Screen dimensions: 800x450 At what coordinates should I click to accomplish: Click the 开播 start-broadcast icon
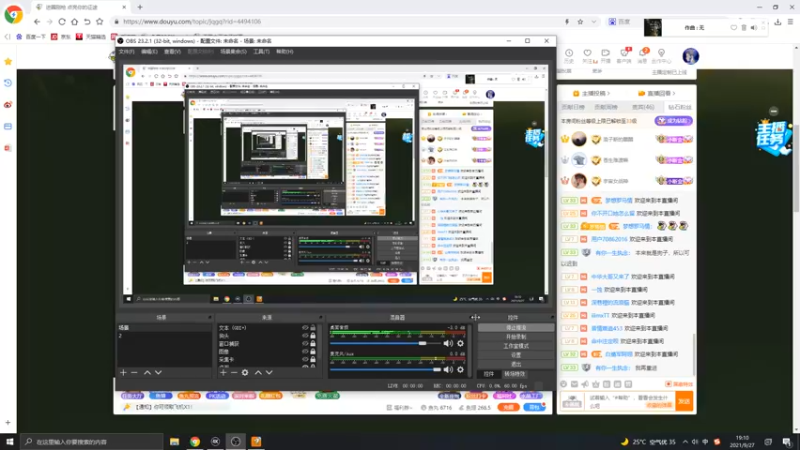606,56
